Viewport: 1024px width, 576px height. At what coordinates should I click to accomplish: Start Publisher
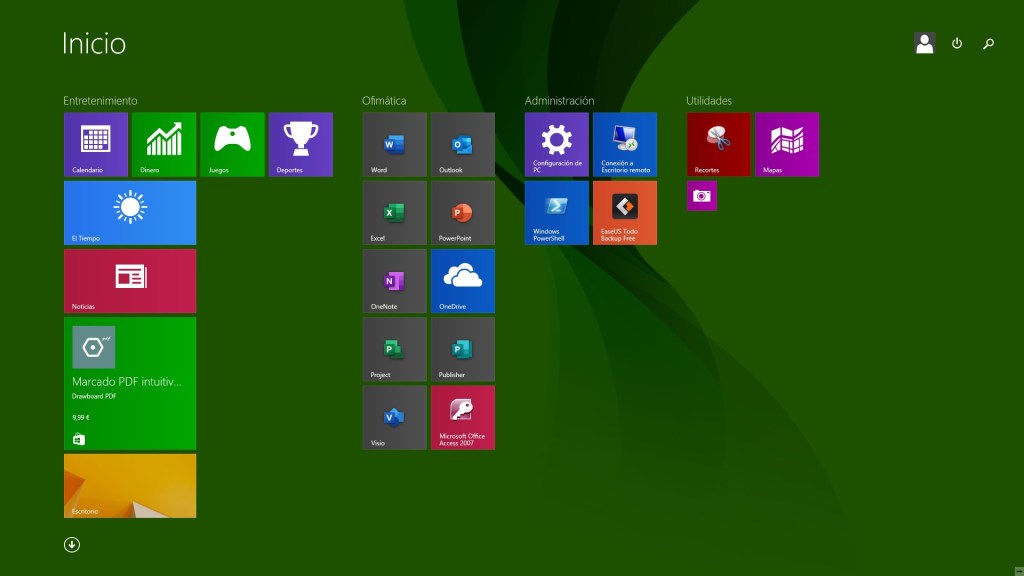coord(462,349)
